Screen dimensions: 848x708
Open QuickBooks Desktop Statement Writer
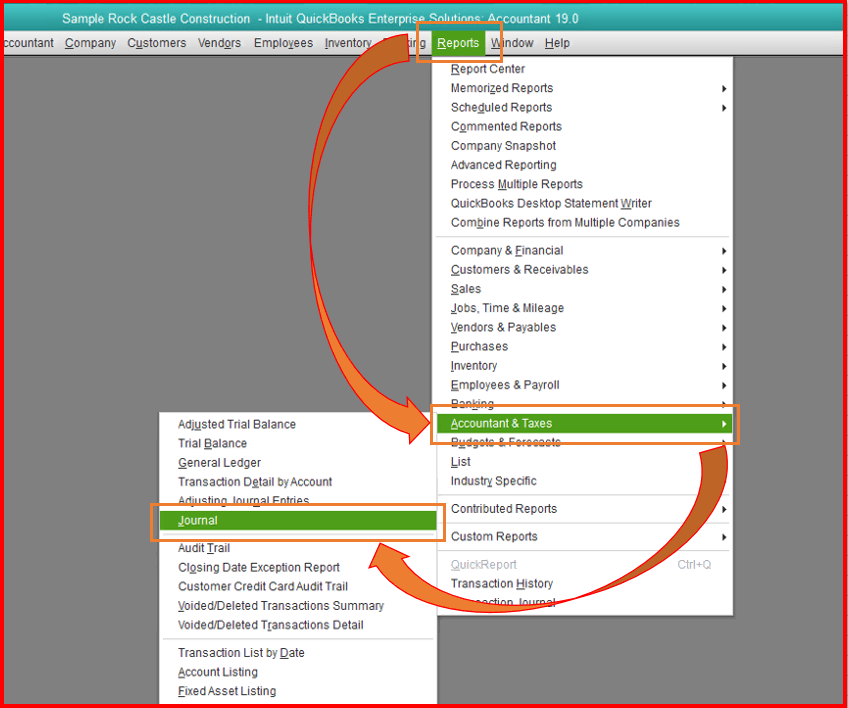pos(584,203)
